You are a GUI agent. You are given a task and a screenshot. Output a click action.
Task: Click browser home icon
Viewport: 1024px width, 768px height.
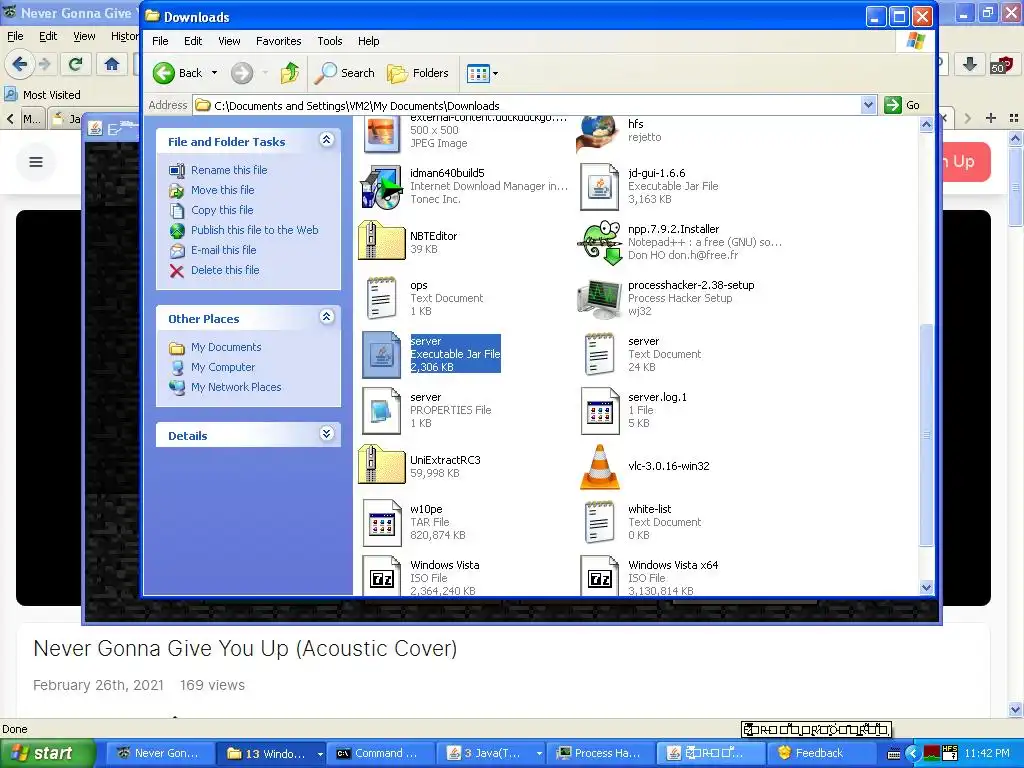[112, 64]
